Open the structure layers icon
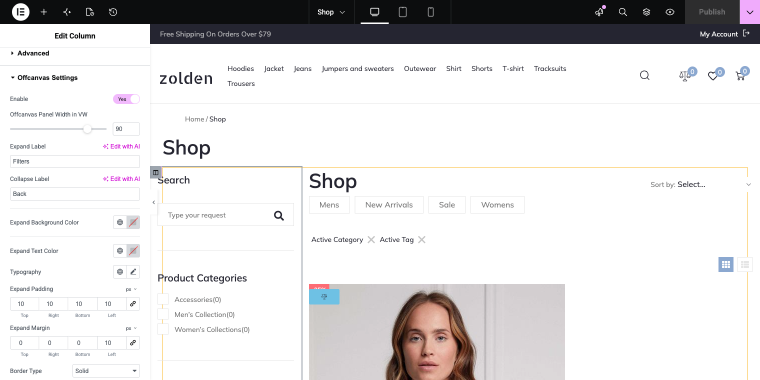 point(646,12)
